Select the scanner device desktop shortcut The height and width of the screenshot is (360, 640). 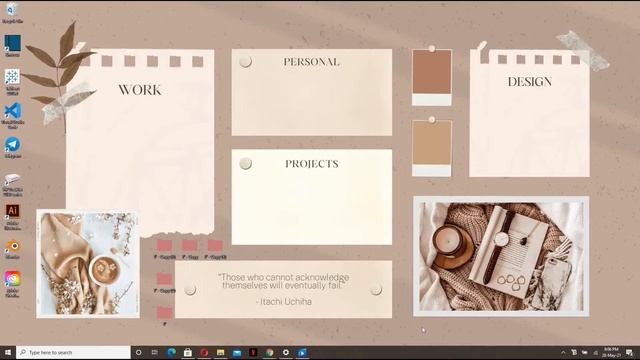coord(12,184)
